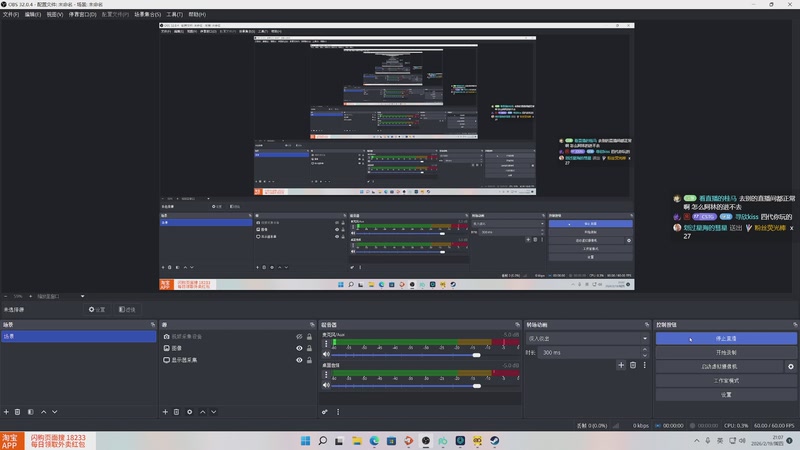Open the 场景集合(S) menu
Viewport: 800px width, 450px height.
coord(147,14)
